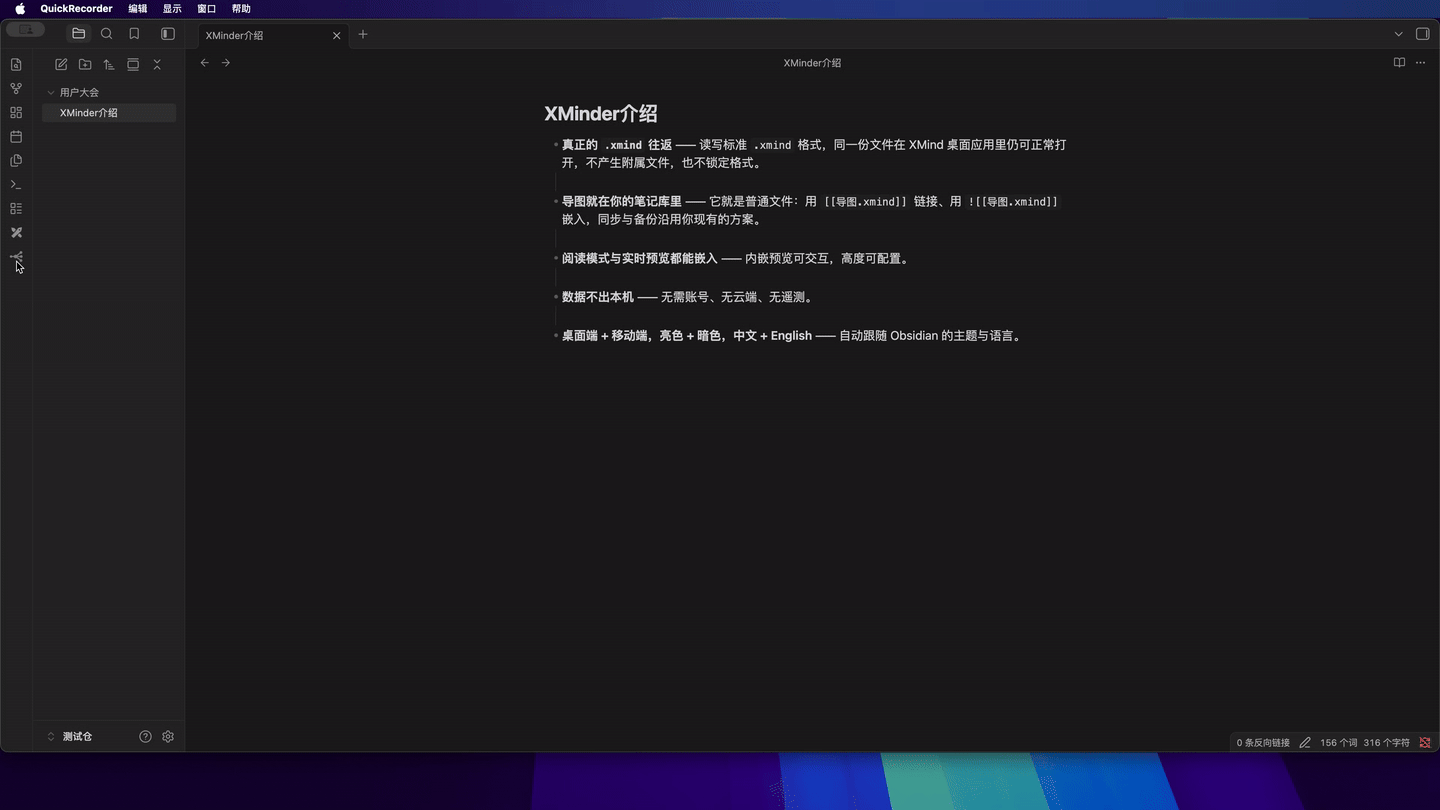This screenshot has height=810, width=1440.
Task: Switch to reading view book icon
Action: [1399, 63]
